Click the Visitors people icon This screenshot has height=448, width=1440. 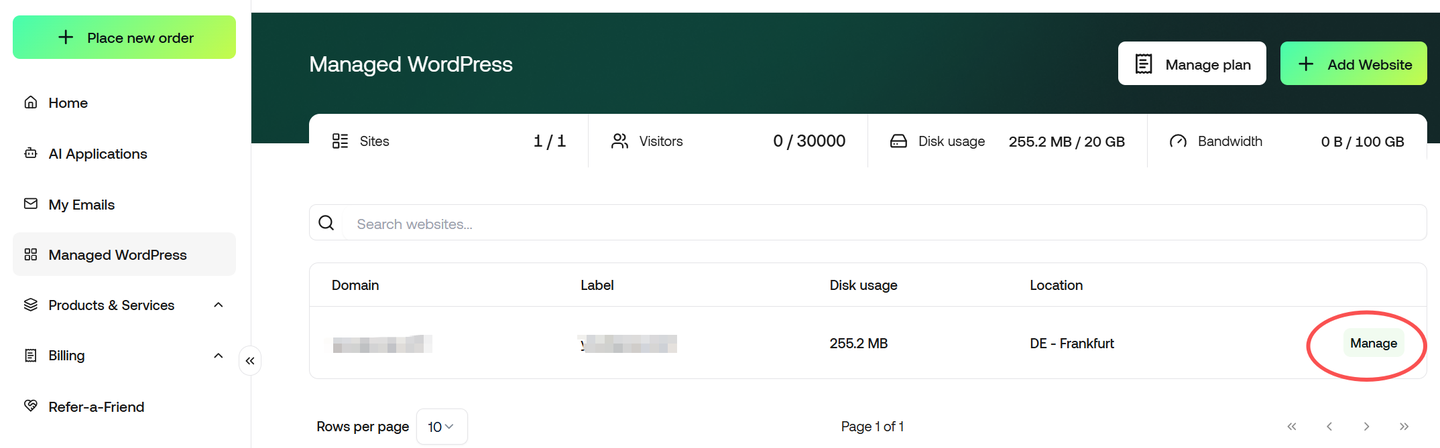click(x=620, y=141)
